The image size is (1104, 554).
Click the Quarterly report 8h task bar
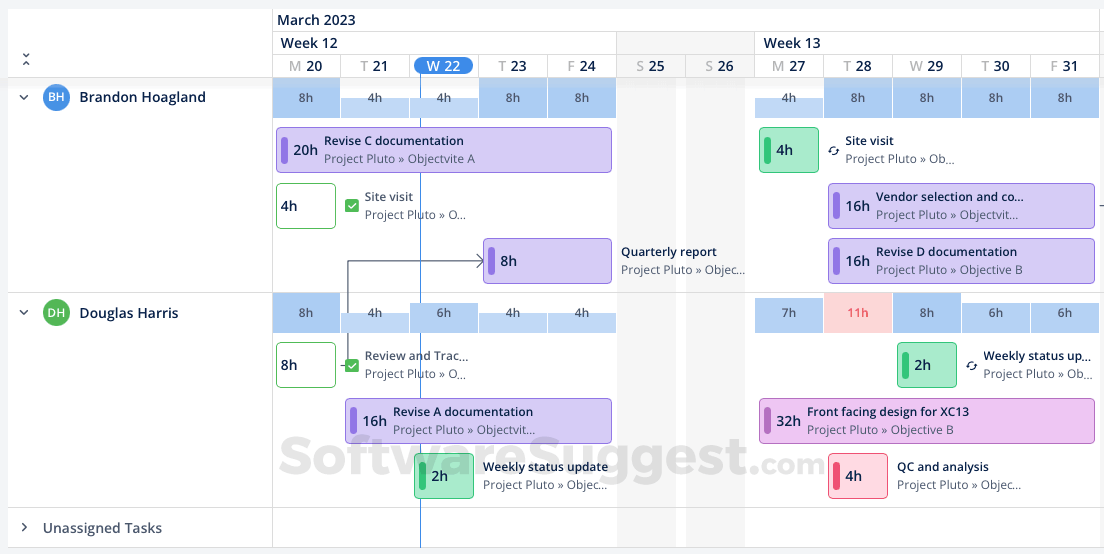547,261
